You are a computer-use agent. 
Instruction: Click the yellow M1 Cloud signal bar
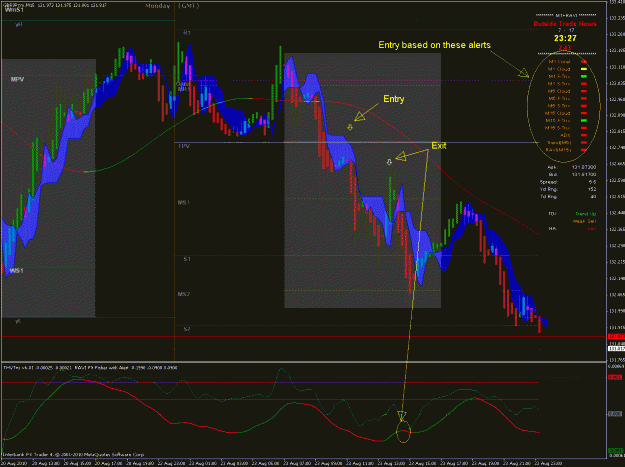pyautogui.click(x=584, y=69)
